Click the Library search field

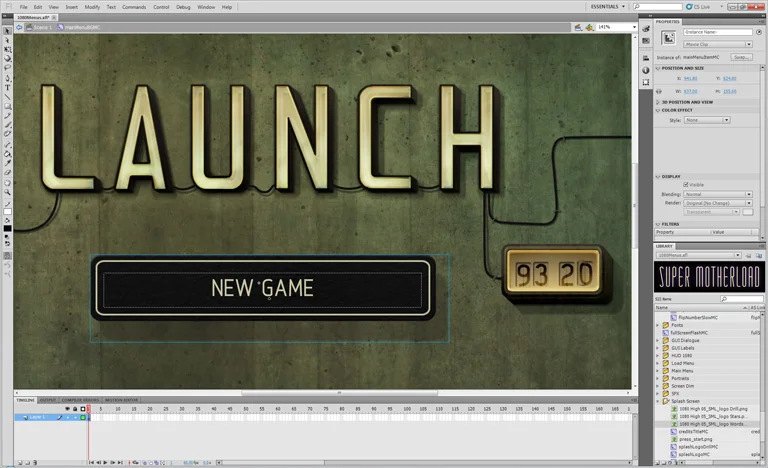pos(742,299)
